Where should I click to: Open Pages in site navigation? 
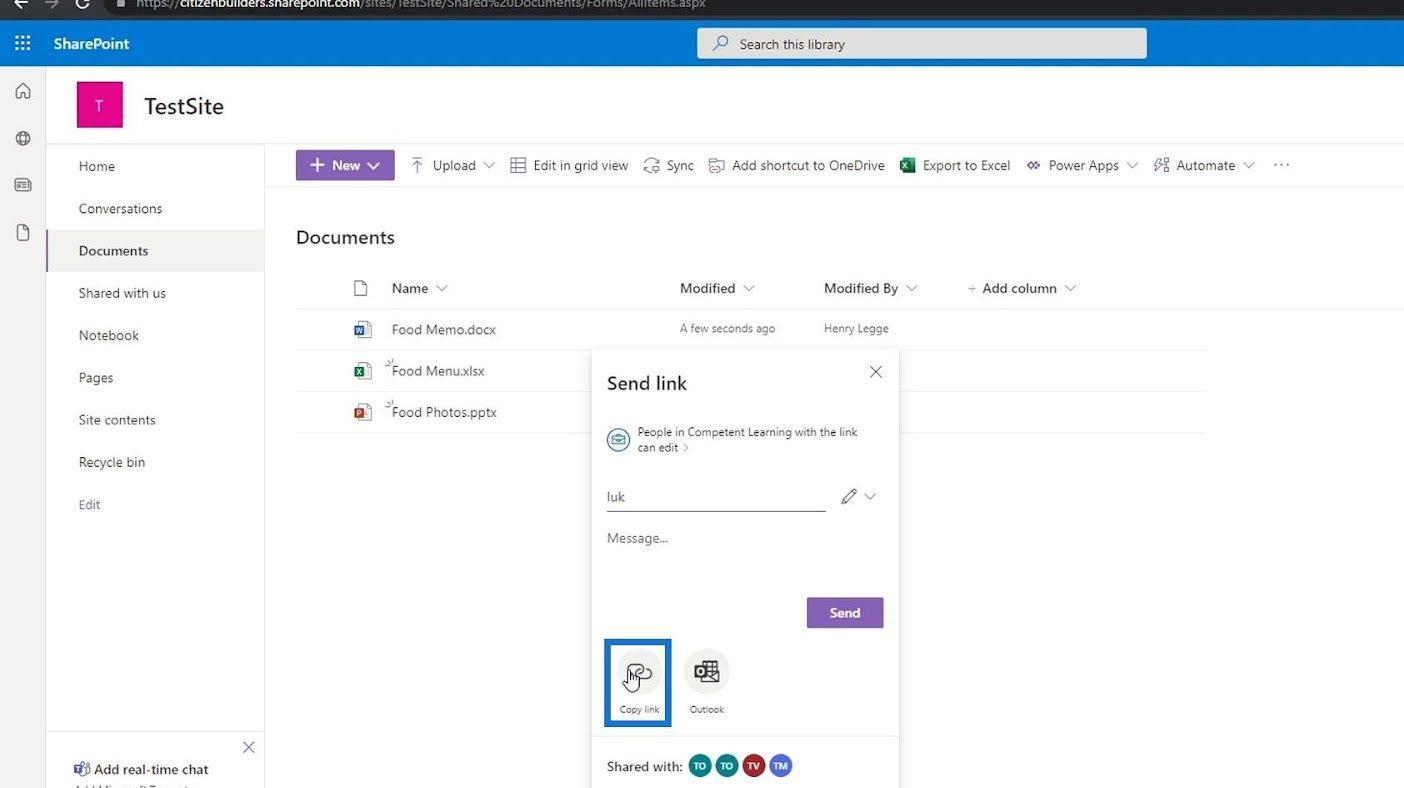[96, 377]
